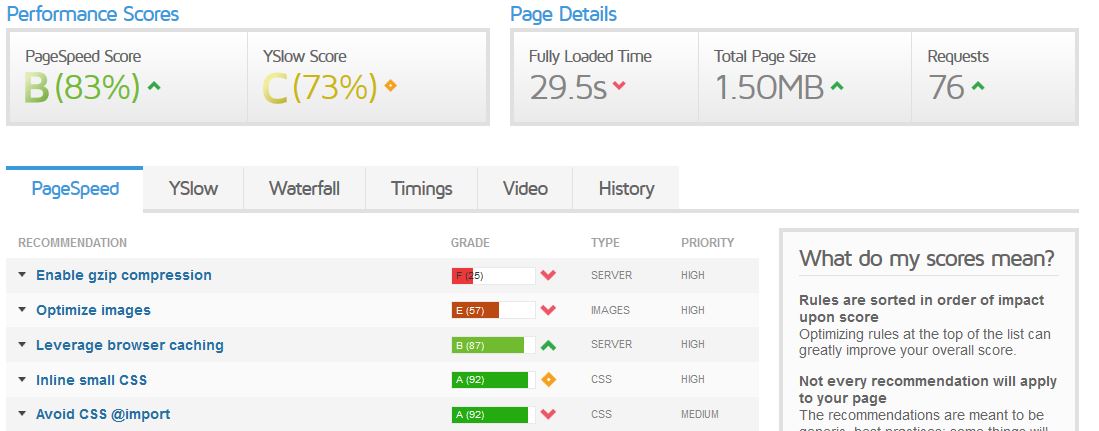The width and height of the screenshot is (1099, 431).
Task: Click the Requests green up arrow icon
Action: pos(978,87)
